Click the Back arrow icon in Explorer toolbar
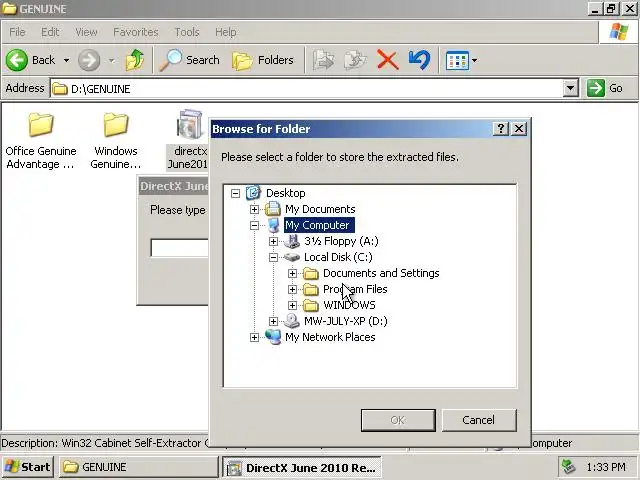The width and height of the screenshot is (640, 480). [17, 60]
